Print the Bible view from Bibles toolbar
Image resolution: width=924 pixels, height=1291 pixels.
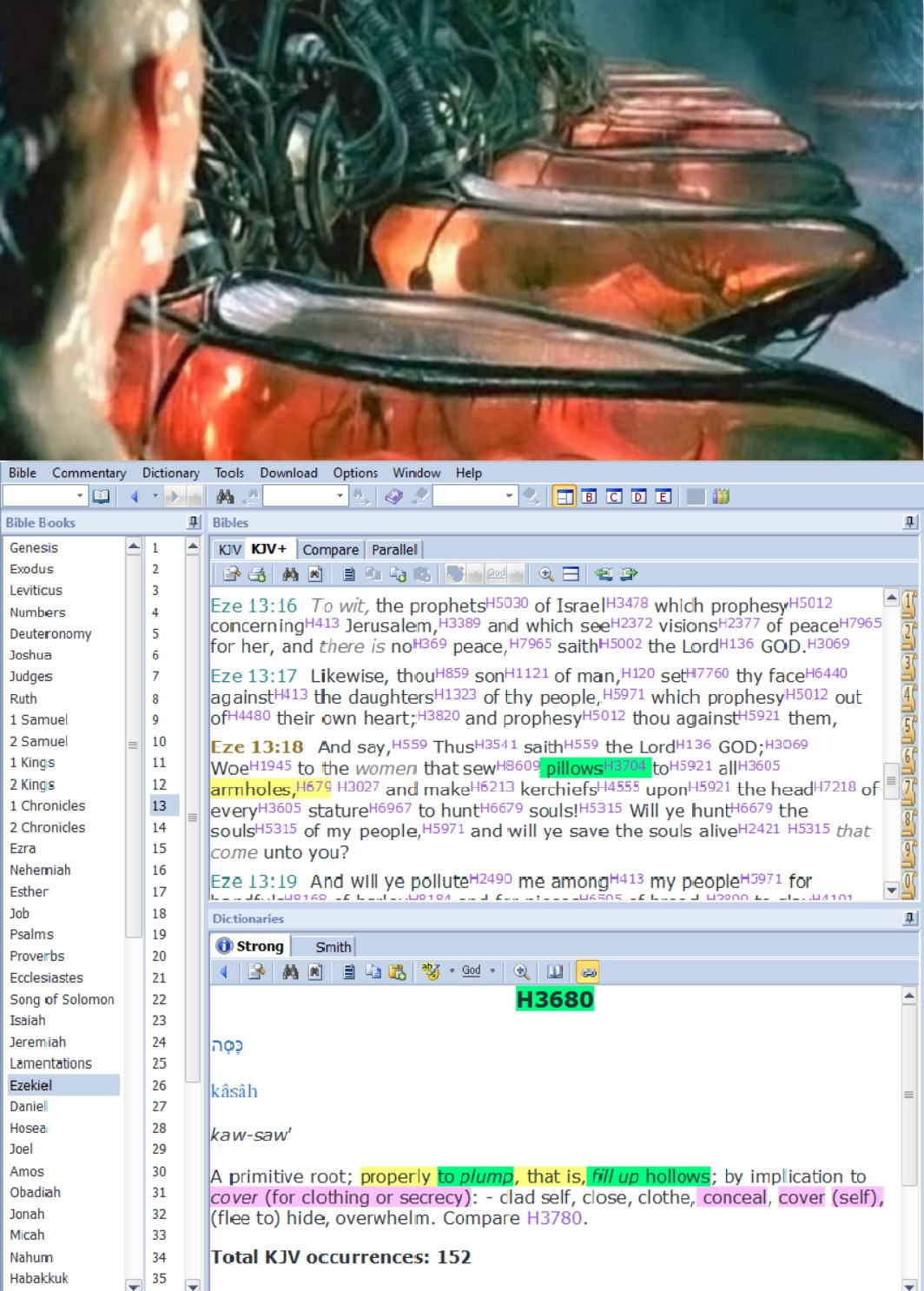click(257, 574)
